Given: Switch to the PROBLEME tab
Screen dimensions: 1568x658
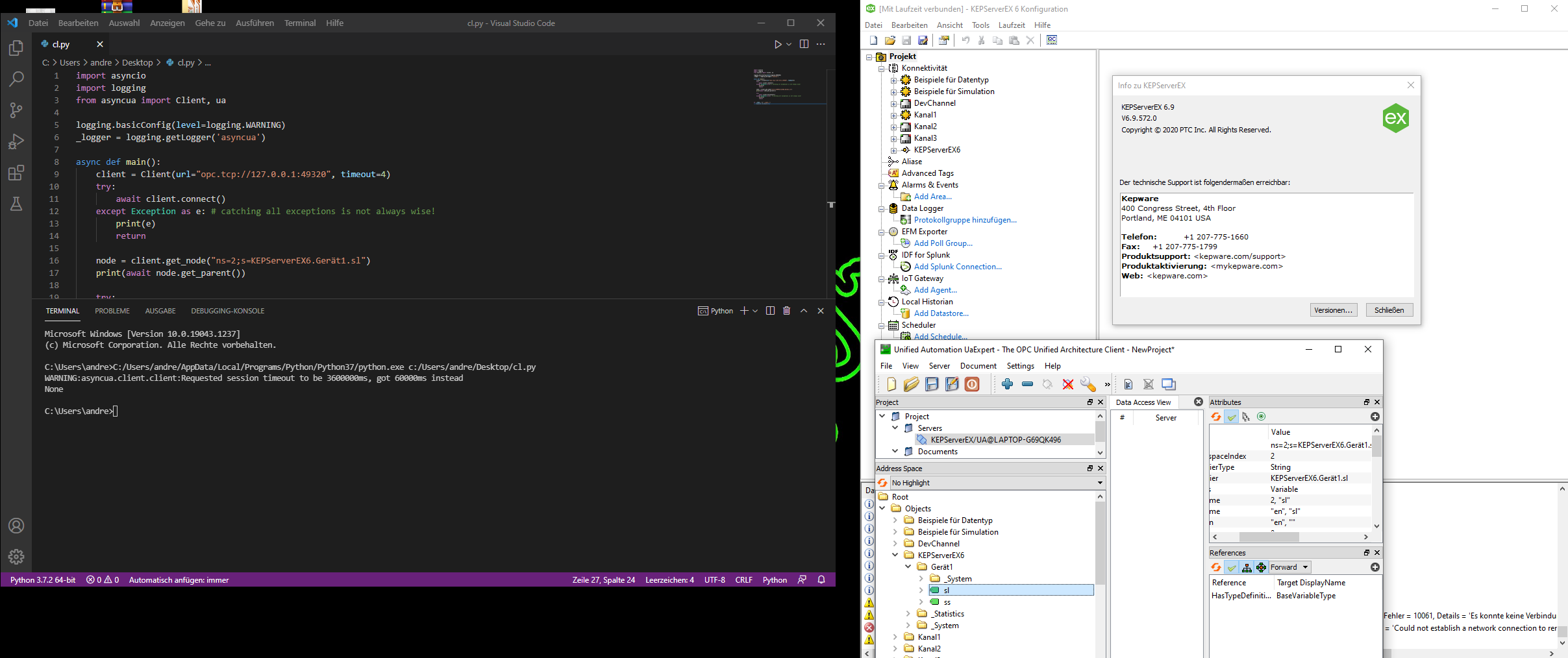Looking at the screenshot, I should click(x=112, y=311).
